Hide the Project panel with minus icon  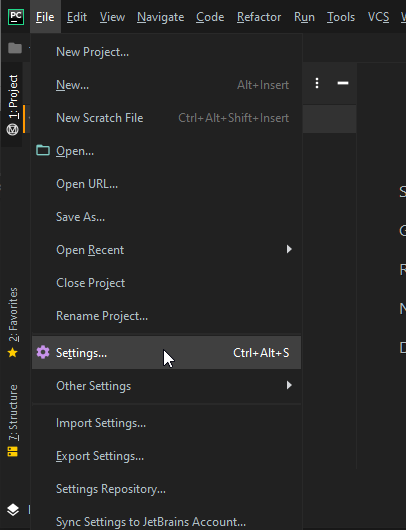pyautogui.click(x=343, y=83)
